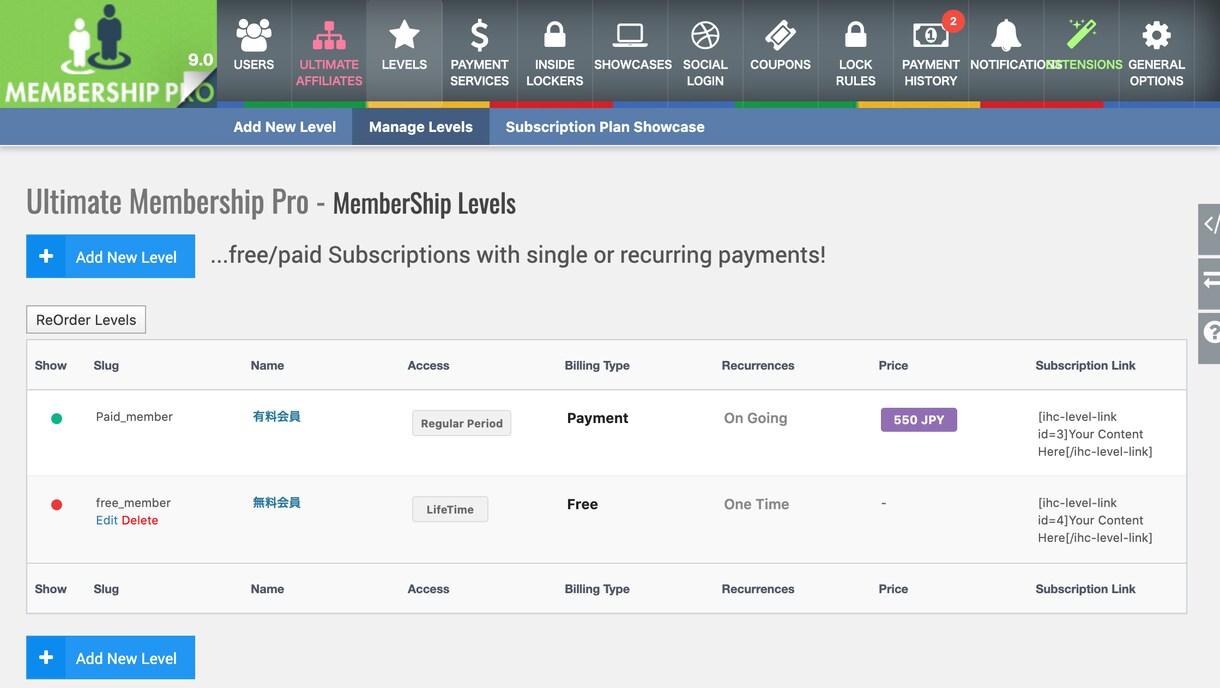Open Ultimate Affiliates hierarchy icon
The height and width of the screenshot is (688, 1220).
(329, 36)
